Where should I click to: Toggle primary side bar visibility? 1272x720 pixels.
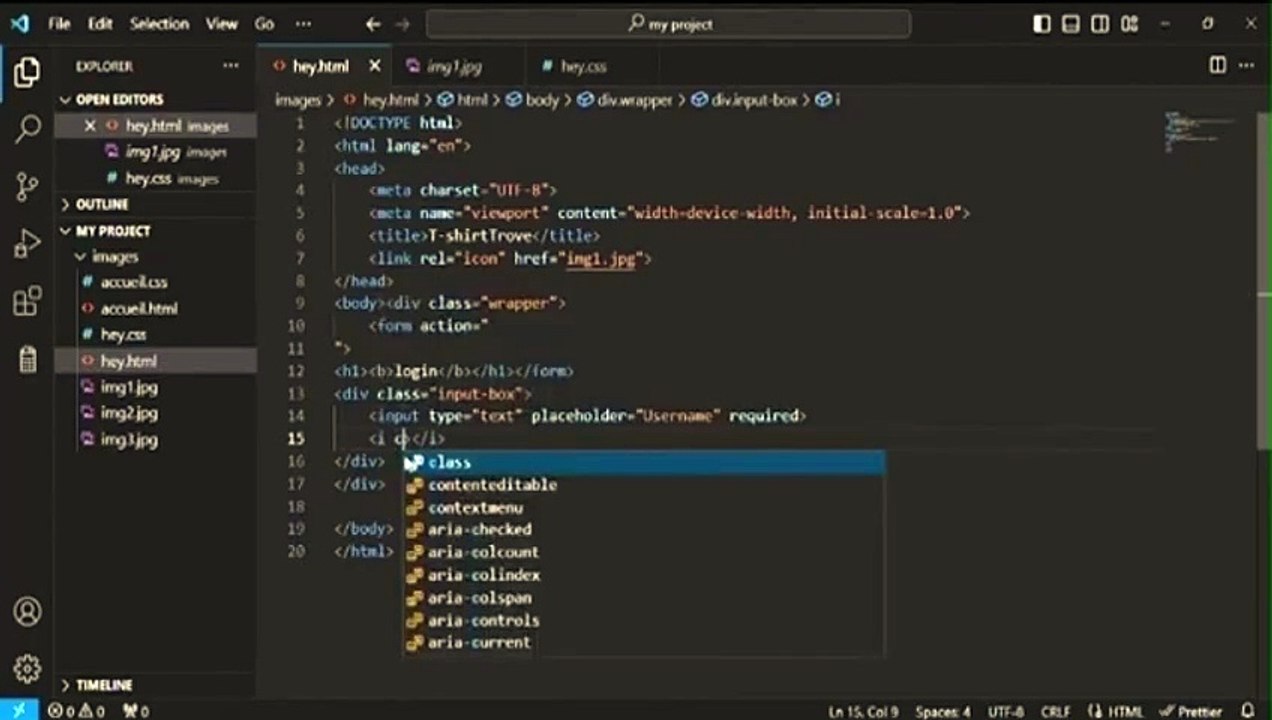tap(1042, 24)
